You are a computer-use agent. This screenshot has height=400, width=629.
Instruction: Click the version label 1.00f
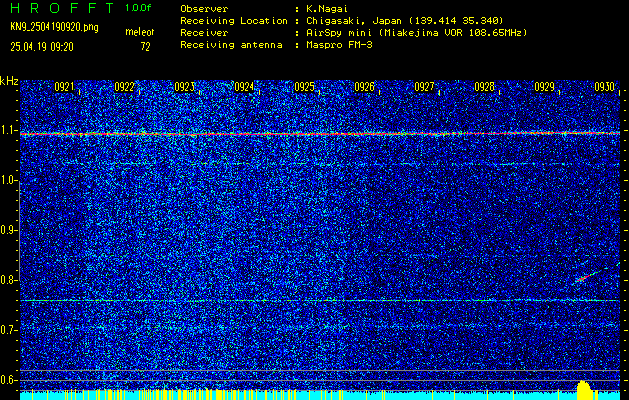point(138,8)
